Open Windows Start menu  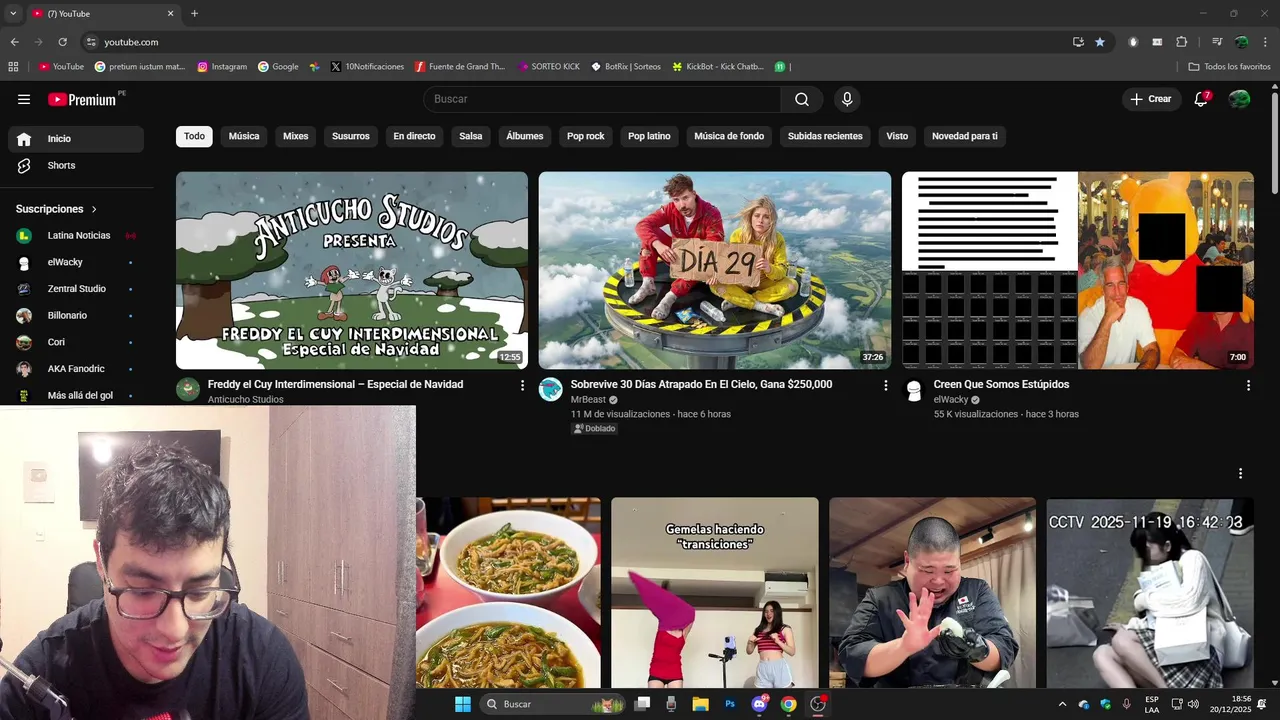pos(462,704)
